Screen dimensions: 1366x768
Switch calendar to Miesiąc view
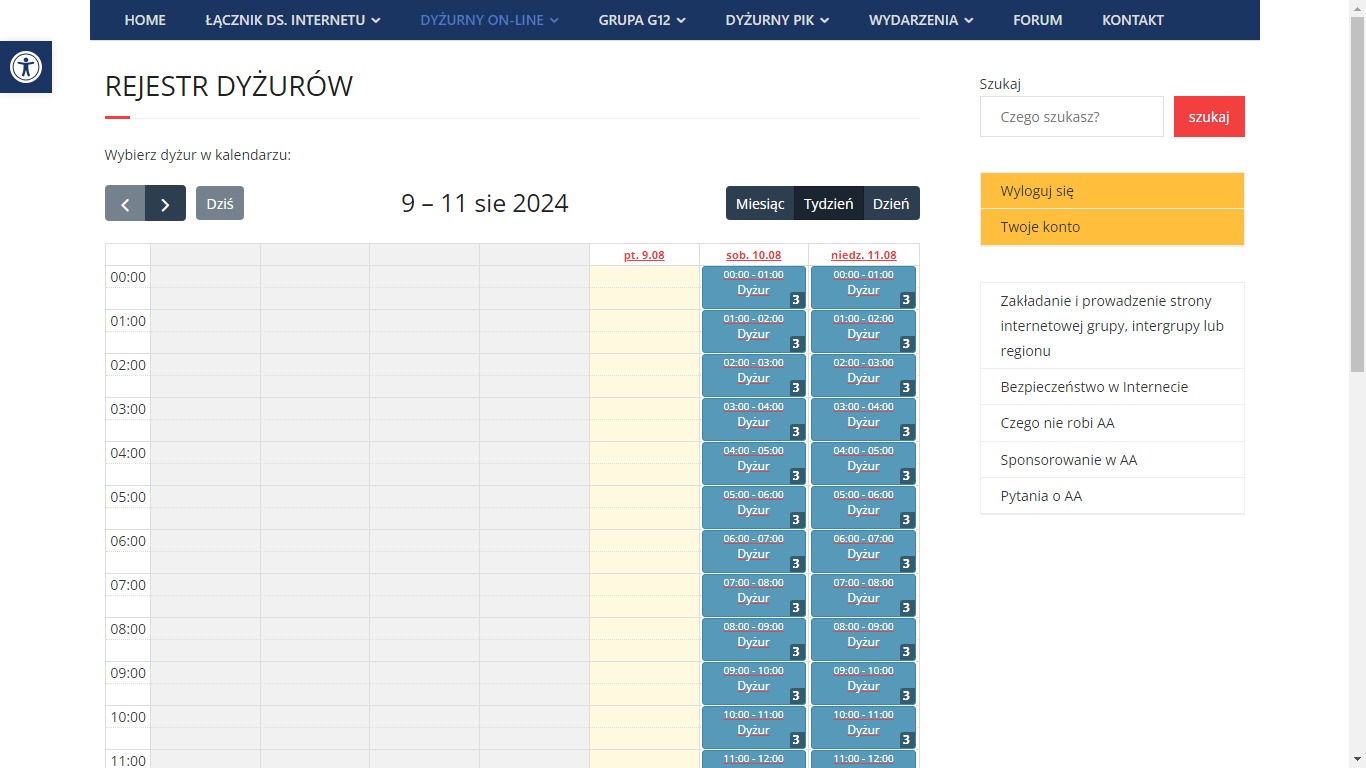point(759,204)
